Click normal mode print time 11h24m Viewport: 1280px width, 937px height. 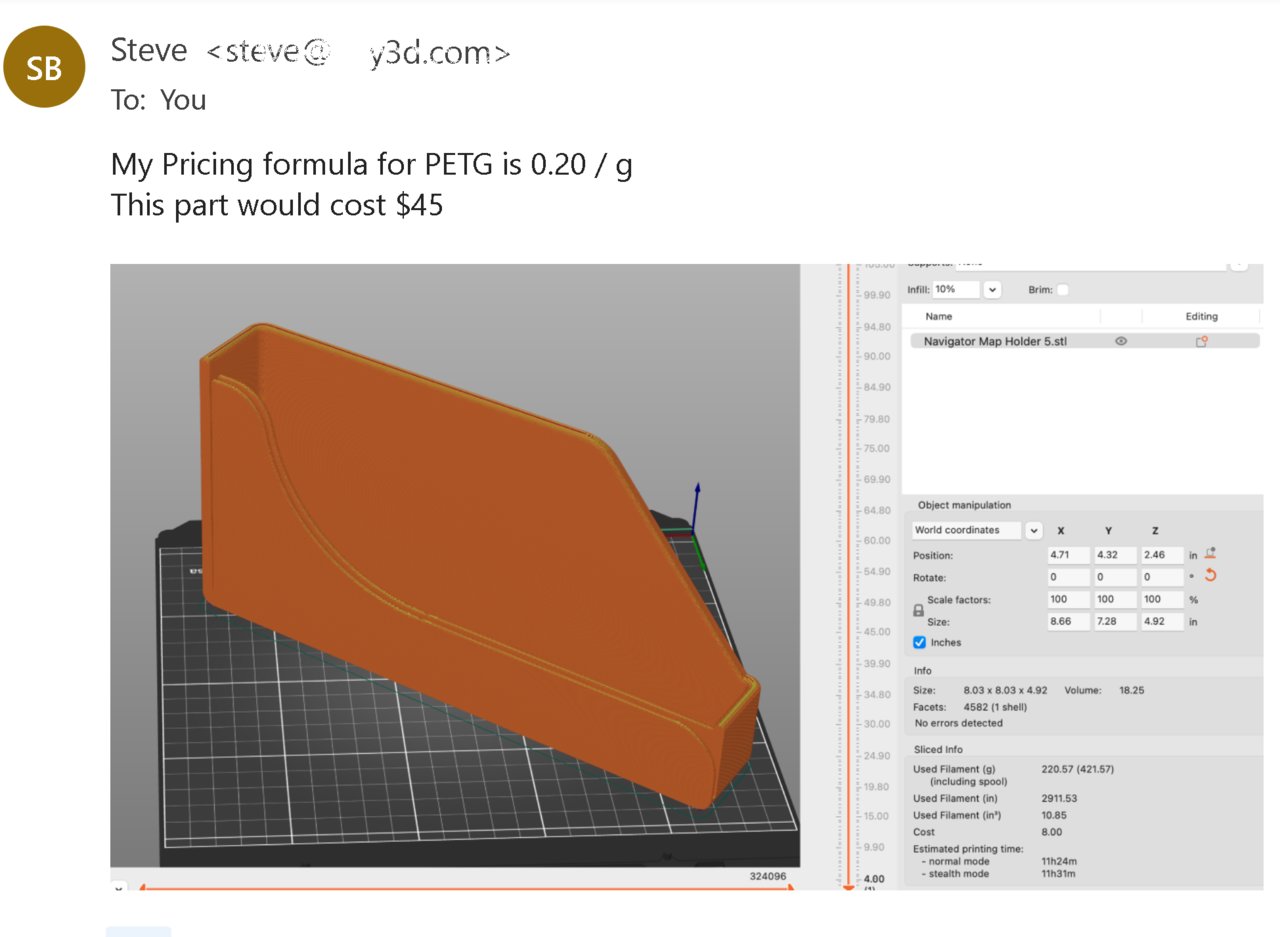(1059, 861)
